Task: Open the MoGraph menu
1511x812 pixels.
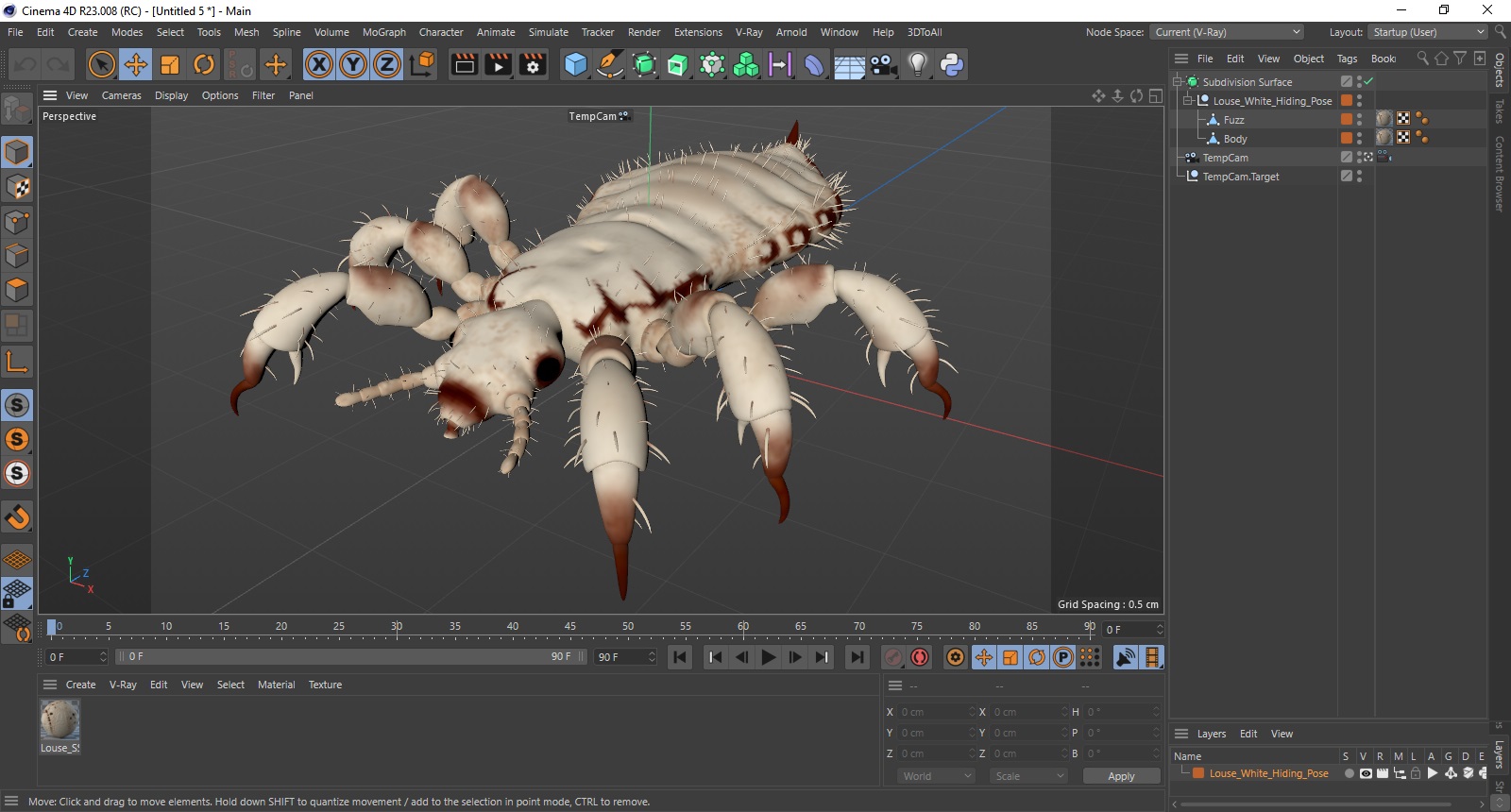Action: [x=384, y=32]
